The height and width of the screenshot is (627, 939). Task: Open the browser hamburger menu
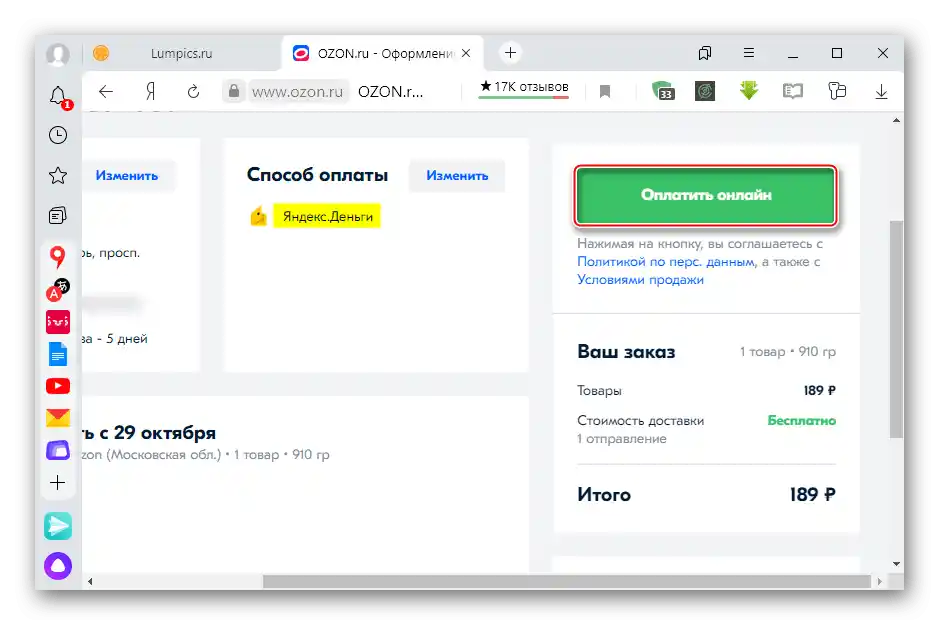pos(749,53)
